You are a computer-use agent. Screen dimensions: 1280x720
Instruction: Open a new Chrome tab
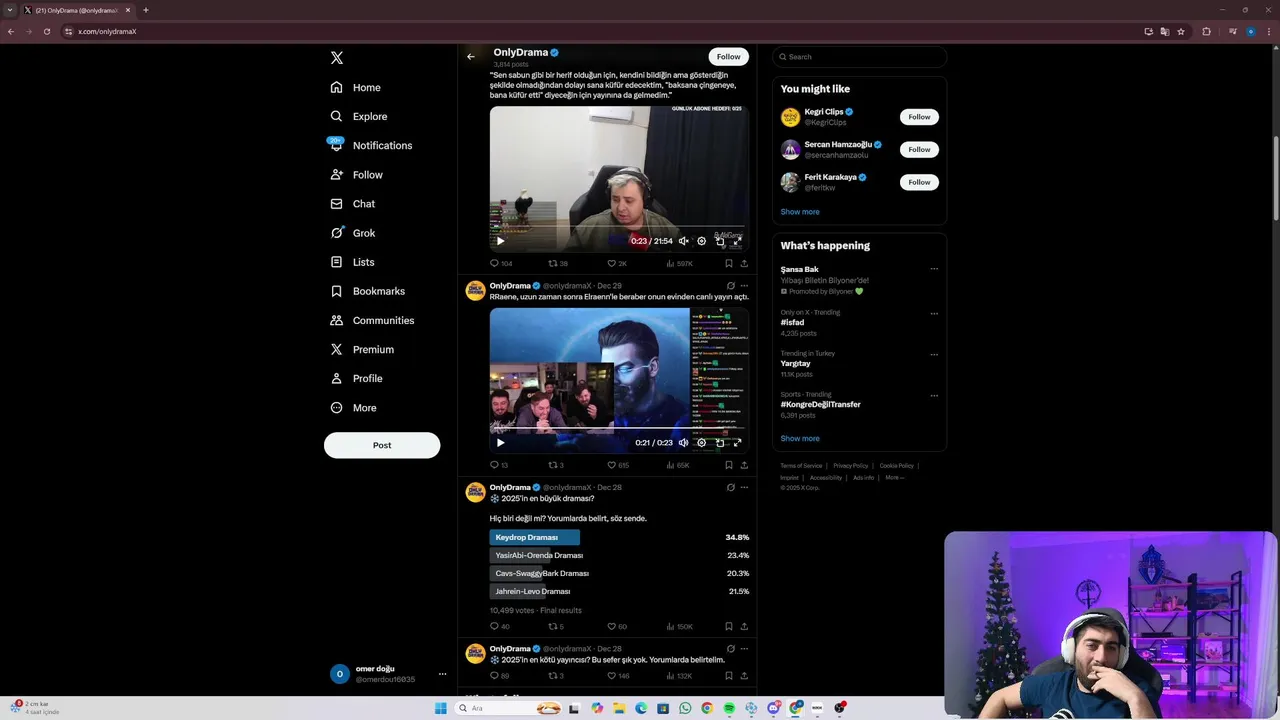pyautogui.click(x=146, y=10)
